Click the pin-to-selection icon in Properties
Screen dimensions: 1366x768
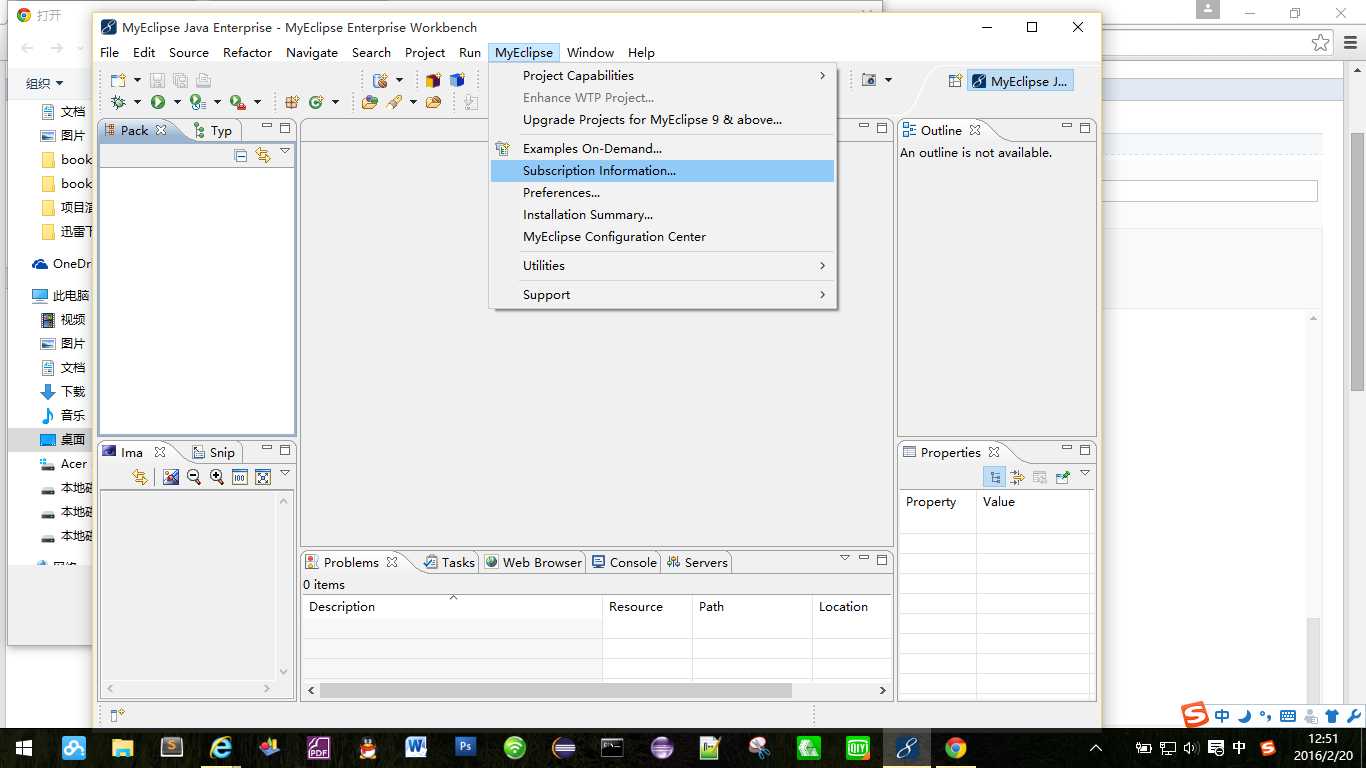coord(1062,477)
